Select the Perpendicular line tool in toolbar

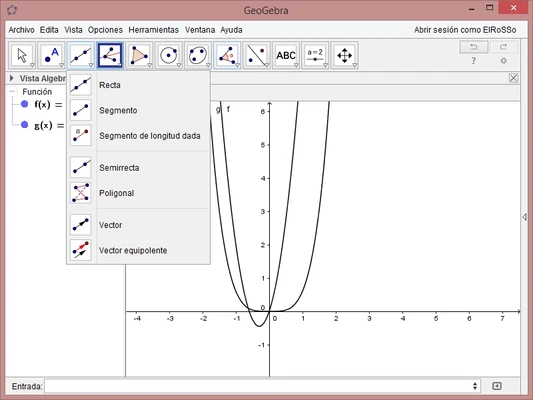point(110,55)
